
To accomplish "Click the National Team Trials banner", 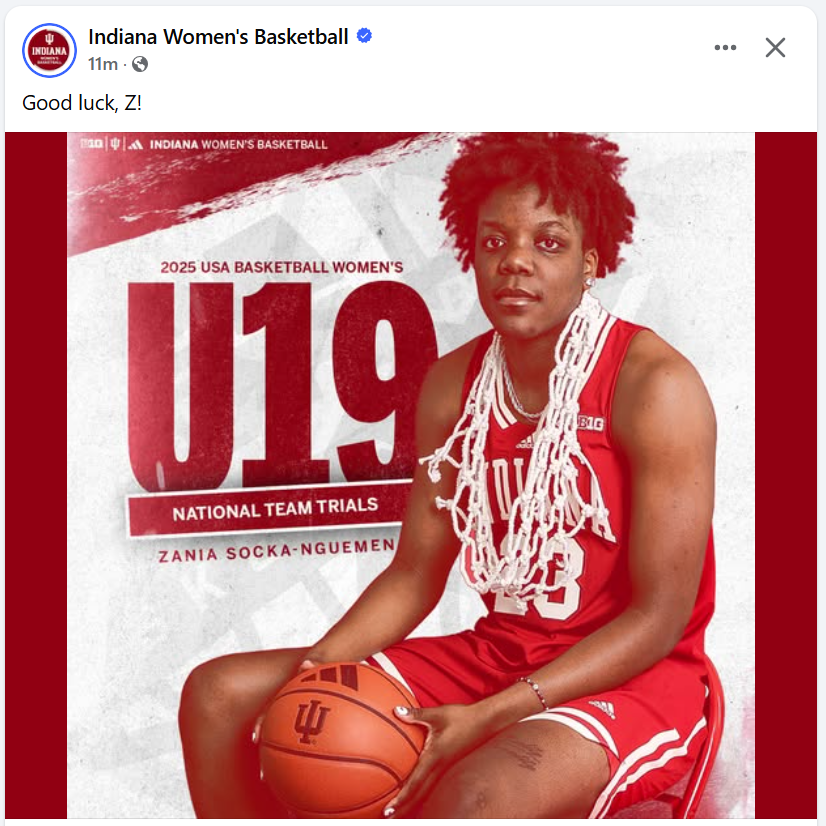I will click(270, 509).
